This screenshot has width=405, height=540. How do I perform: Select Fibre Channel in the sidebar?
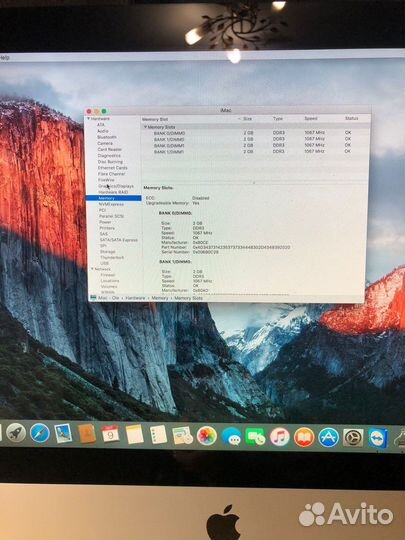[111, 174]
